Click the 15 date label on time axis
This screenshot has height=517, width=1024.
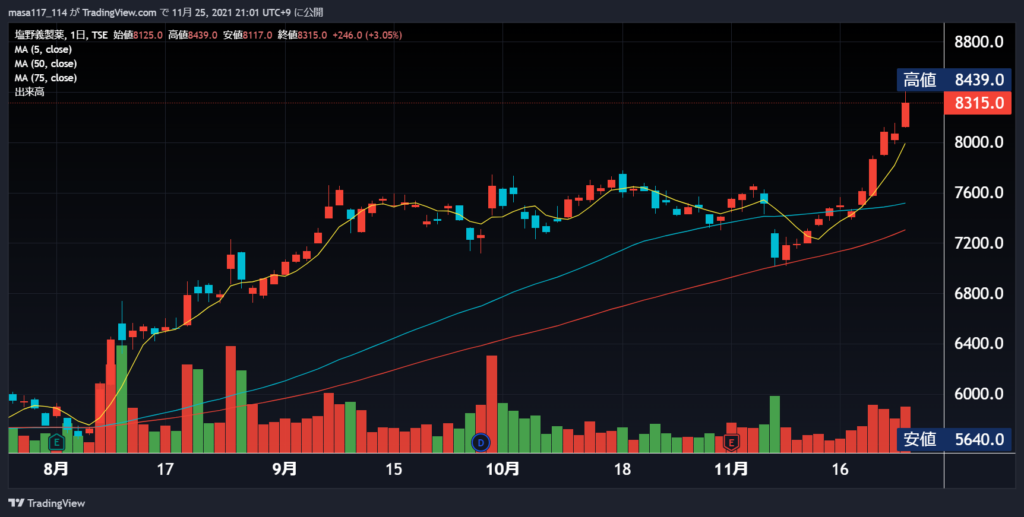[394, 469]
